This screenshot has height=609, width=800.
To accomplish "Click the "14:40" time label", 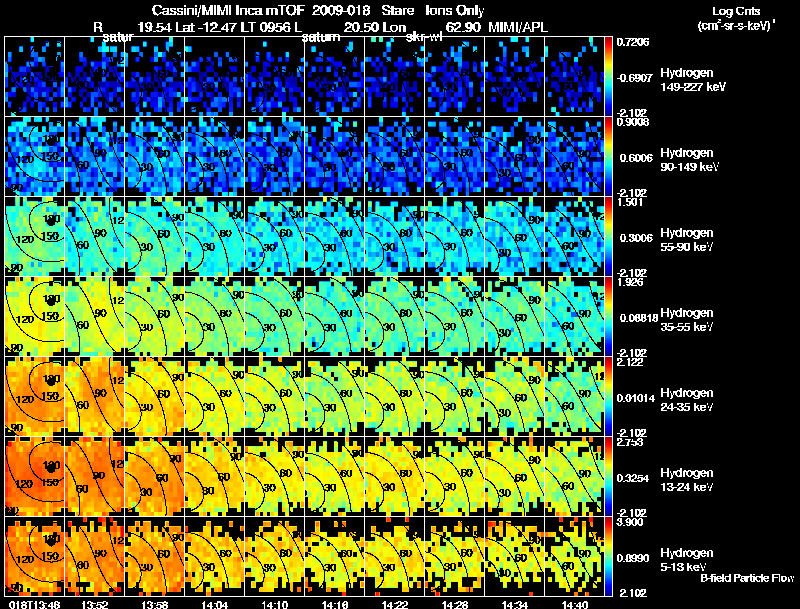I will click(574, 604).
